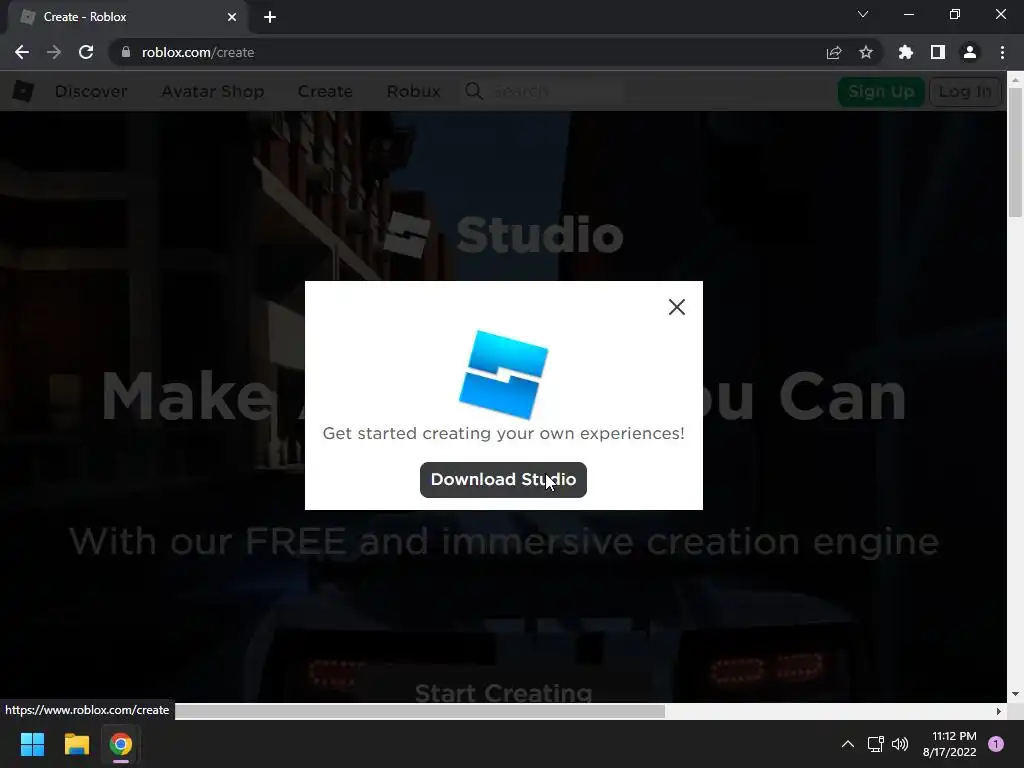Bookmark this page with the star icon

point(866,52)
